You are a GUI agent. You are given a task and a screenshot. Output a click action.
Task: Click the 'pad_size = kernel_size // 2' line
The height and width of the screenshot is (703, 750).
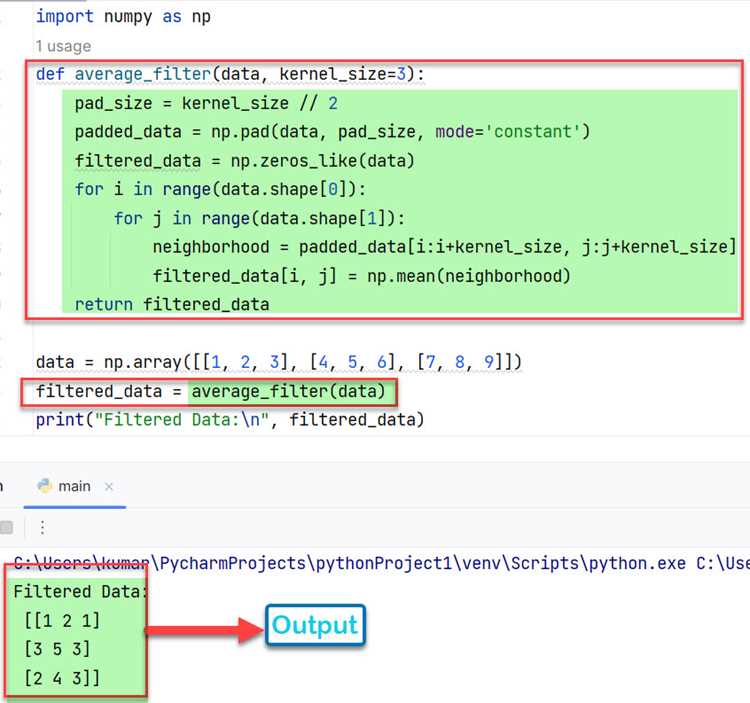coord(206,103)
